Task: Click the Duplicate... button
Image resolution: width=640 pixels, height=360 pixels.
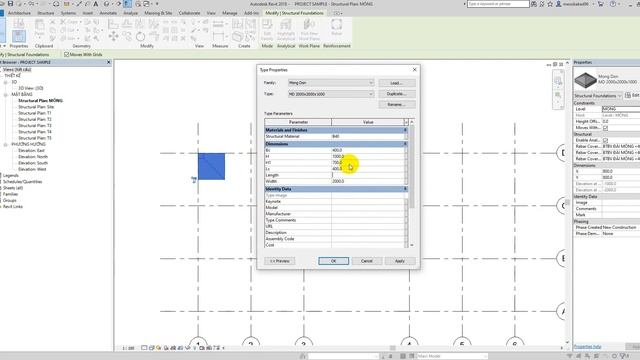Action: click(x=397, y=94)
